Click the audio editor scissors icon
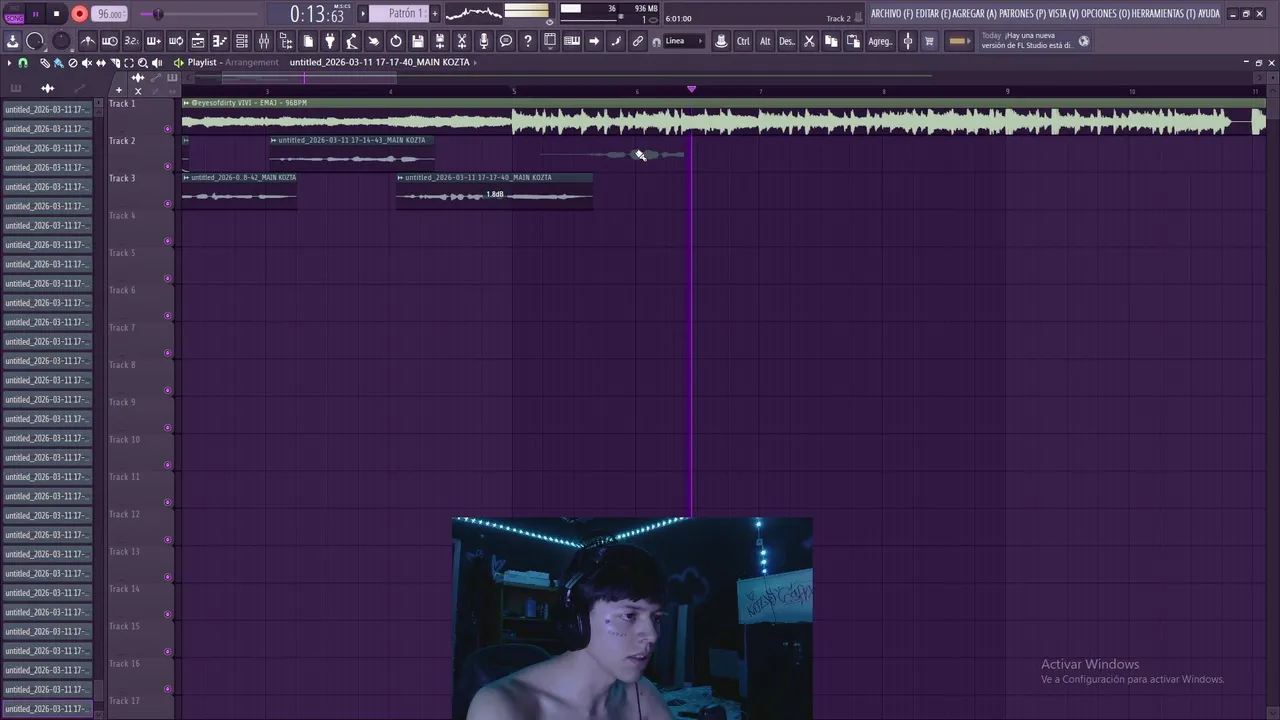Viewport: 1280px width, 720px height. coord(462,41)
